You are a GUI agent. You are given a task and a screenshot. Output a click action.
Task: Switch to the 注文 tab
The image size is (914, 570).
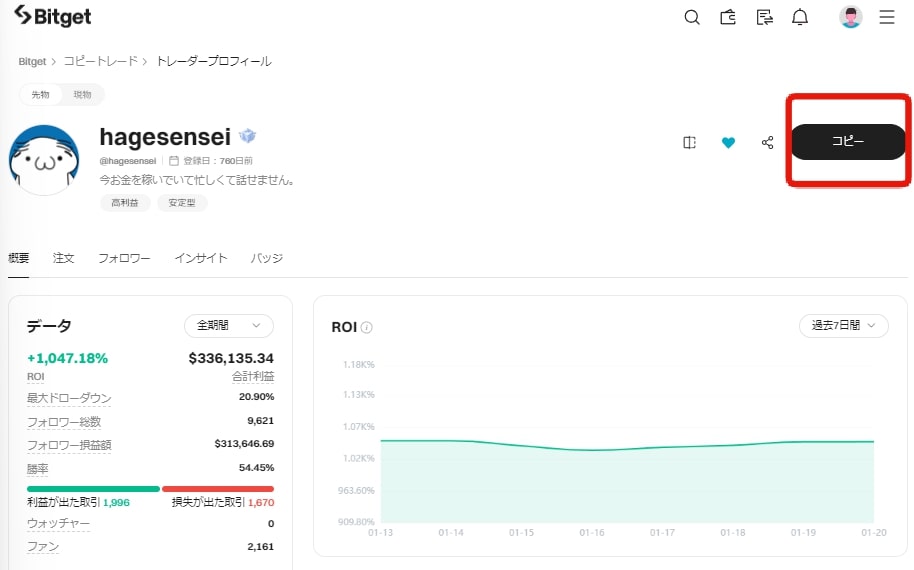(x=63, y=258)
